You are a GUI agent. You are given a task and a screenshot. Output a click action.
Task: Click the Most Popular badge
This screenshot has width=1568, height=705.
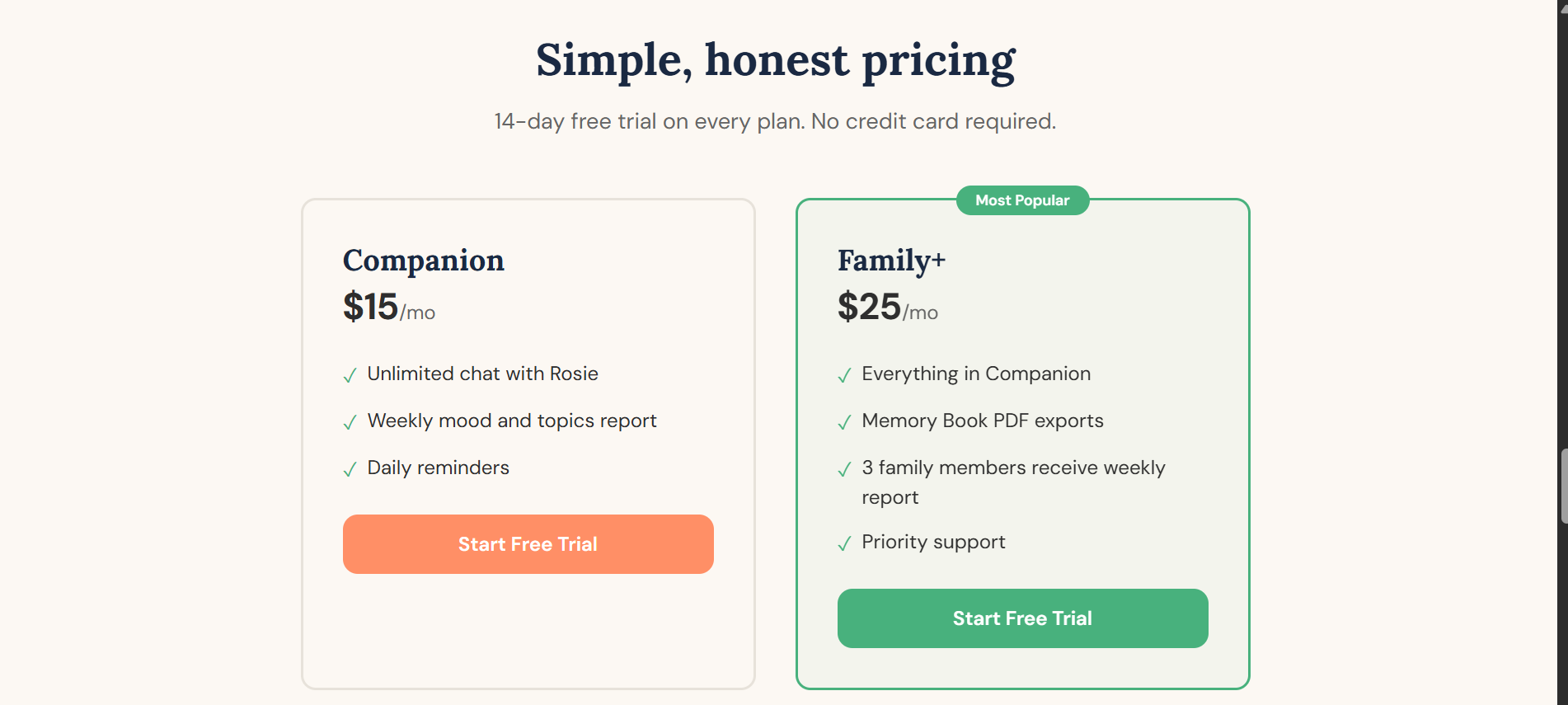(x=1022, y=200)
